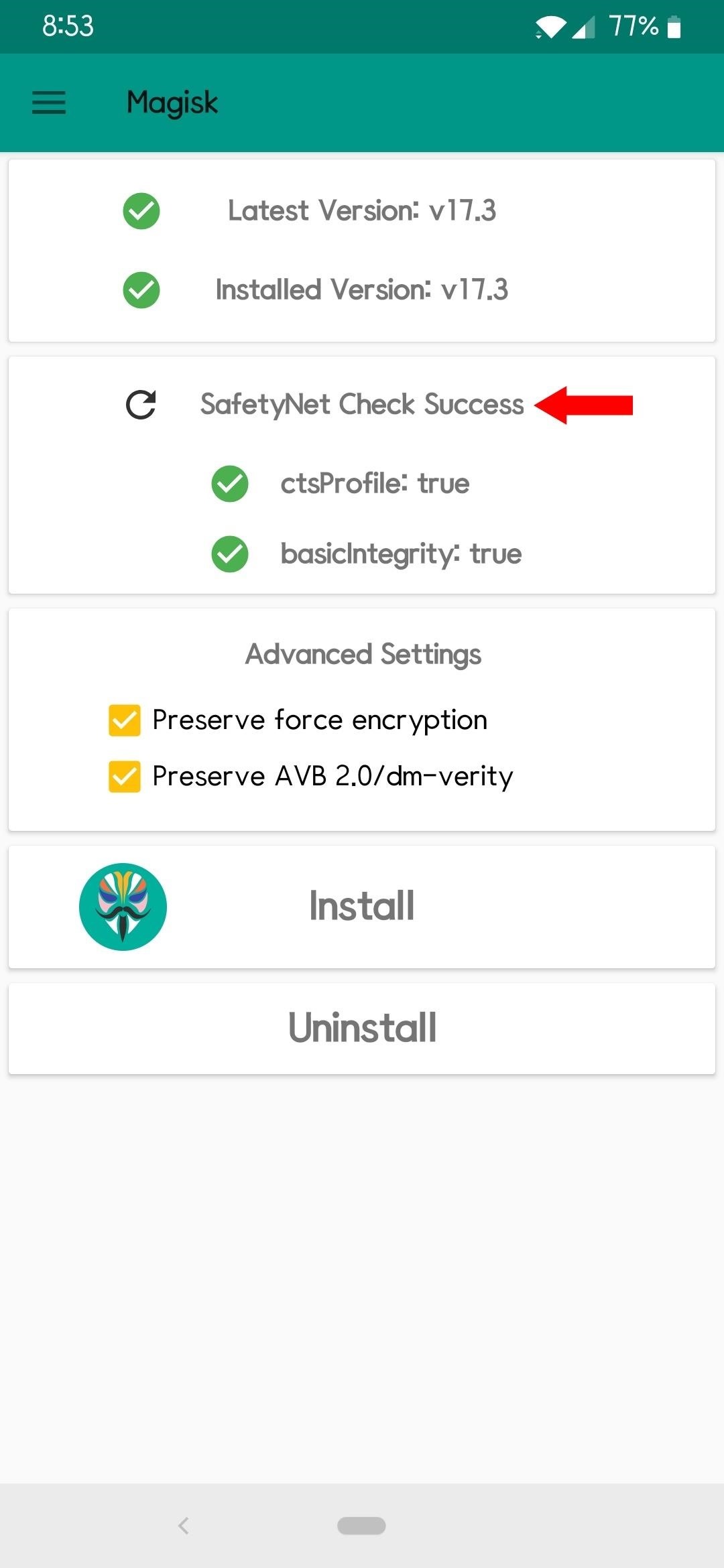Tap the Advanced Settings heading
The width and height of the screenshot is (724, 1568).
363,655
